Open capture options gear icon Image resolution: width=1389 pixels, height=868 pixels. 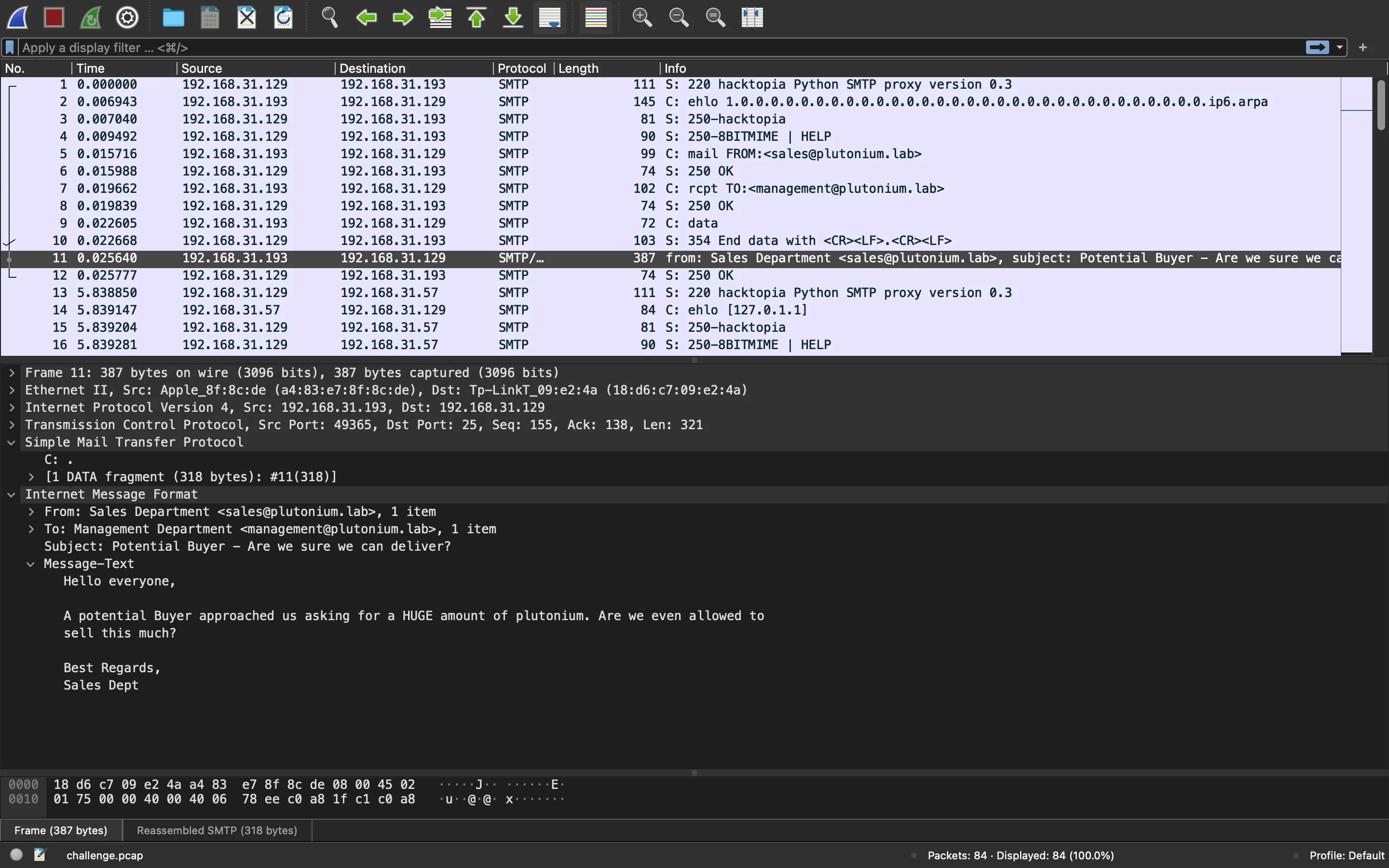tap(127, 17)
